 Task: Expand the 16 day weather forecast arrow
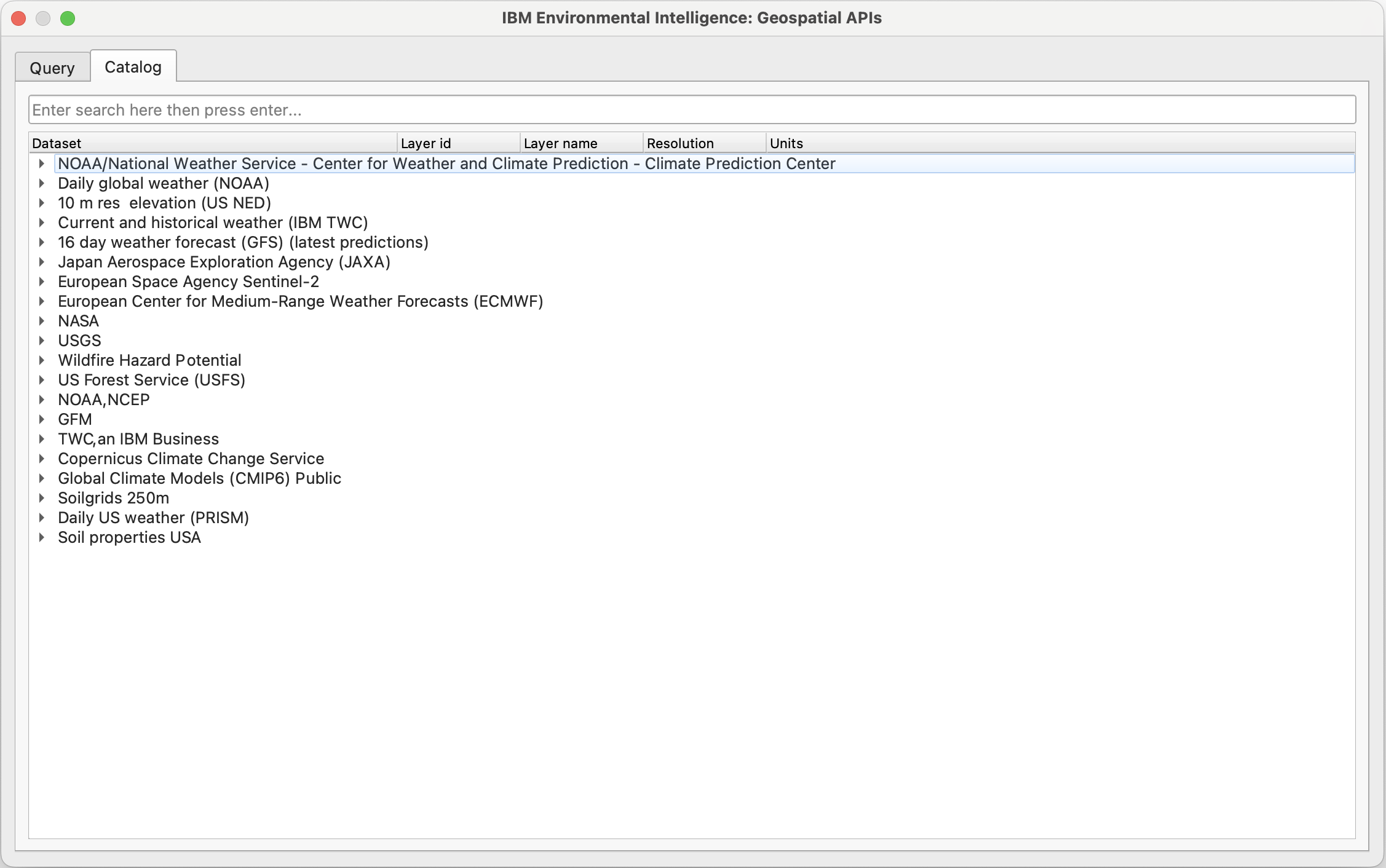(x=41, y=242)
